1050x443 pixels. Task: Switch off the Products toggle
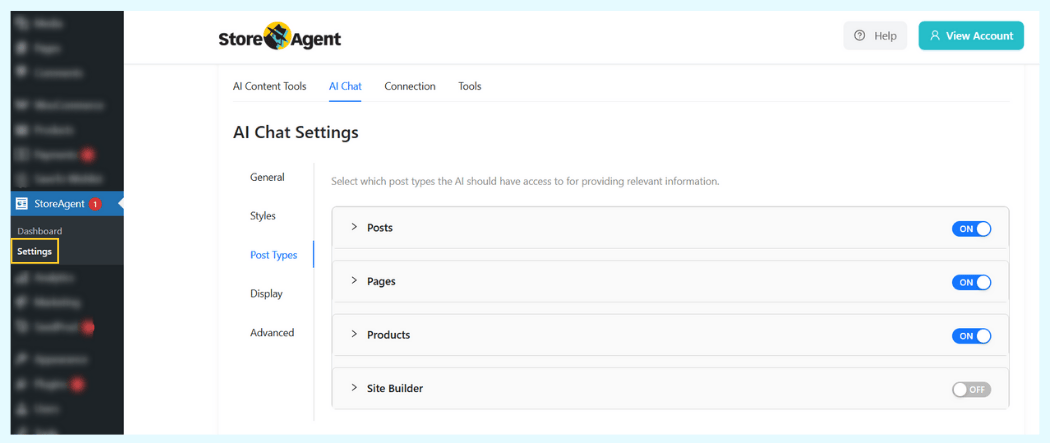[971, 336]
